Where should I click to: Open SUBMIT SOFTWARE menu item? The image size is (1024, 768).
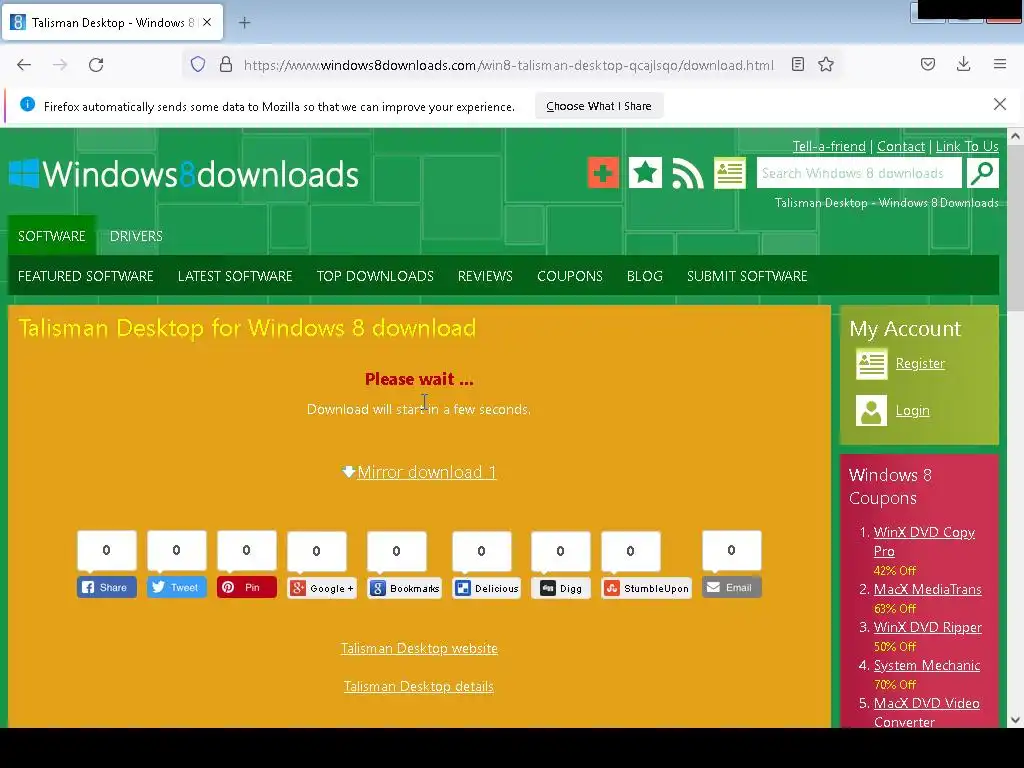point(747,276)
